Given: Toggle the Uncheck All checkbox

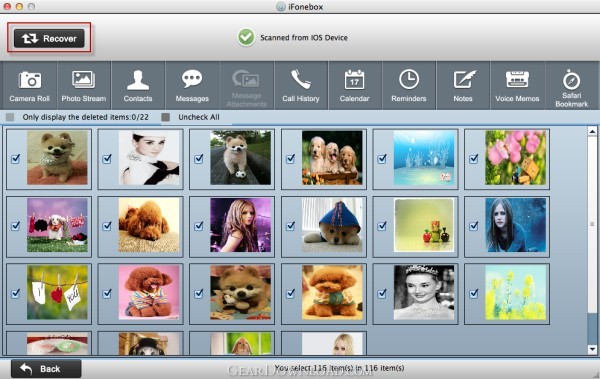Looking at the screenshot, I should coord(165,117).
